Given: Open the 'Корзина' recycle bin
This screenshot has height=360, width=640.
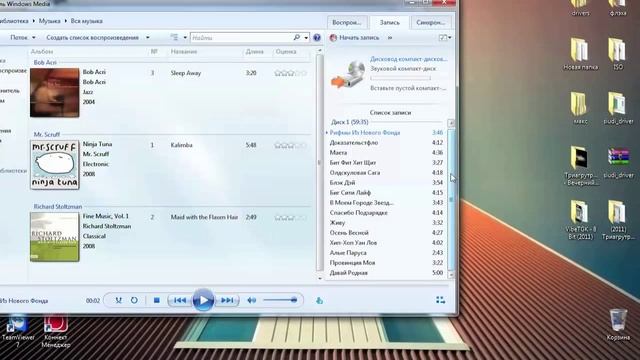Looking at the screenshot, I should 618,325.
